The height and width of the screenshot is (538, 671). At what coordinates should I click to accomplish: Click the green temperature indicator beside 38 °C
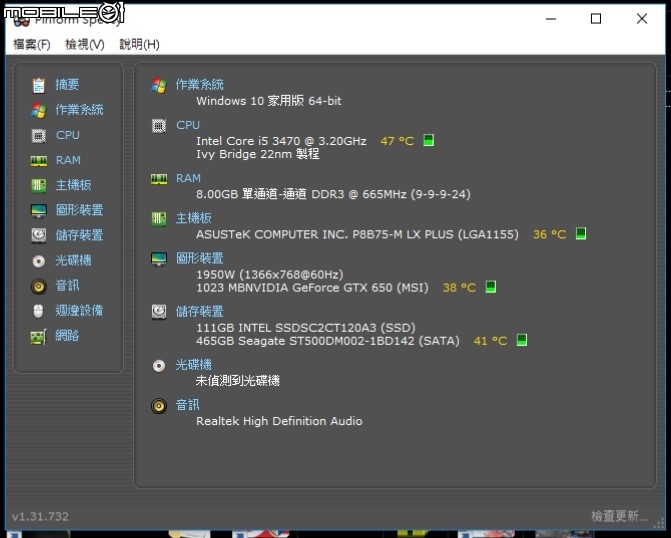(x=491, y=287)
